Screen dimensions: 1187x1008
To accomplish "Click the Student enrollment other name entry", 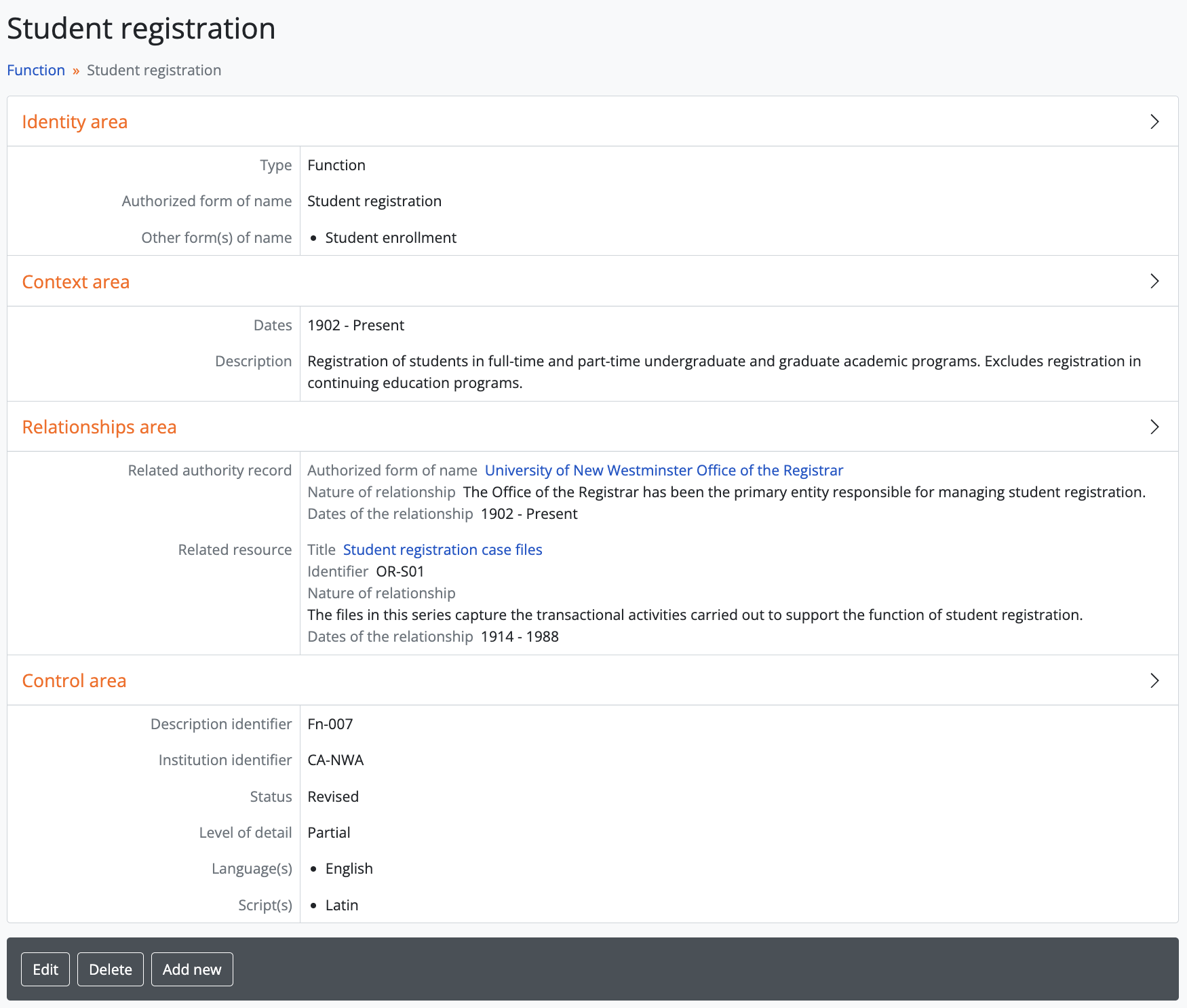I will [391, 238].
